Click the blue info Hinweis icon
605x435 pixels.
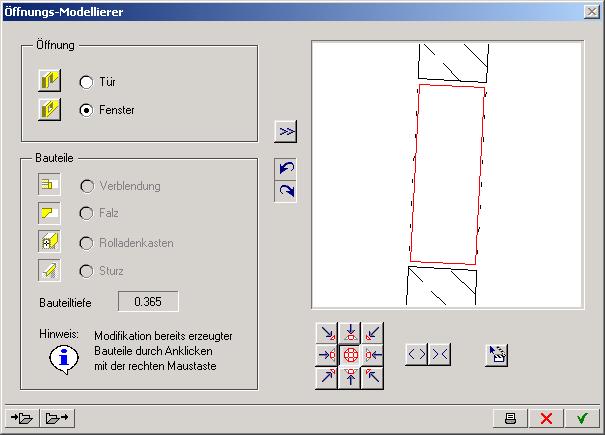click(64, 359)
